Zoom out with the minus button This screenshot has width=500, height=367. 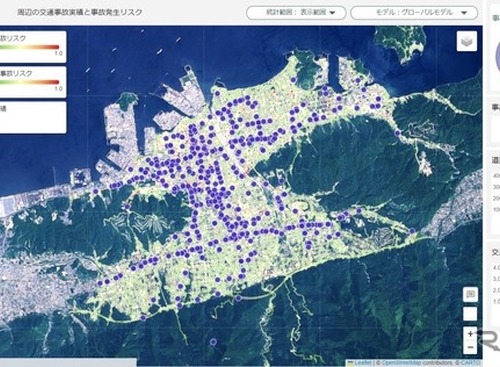[x=470, y=347]
